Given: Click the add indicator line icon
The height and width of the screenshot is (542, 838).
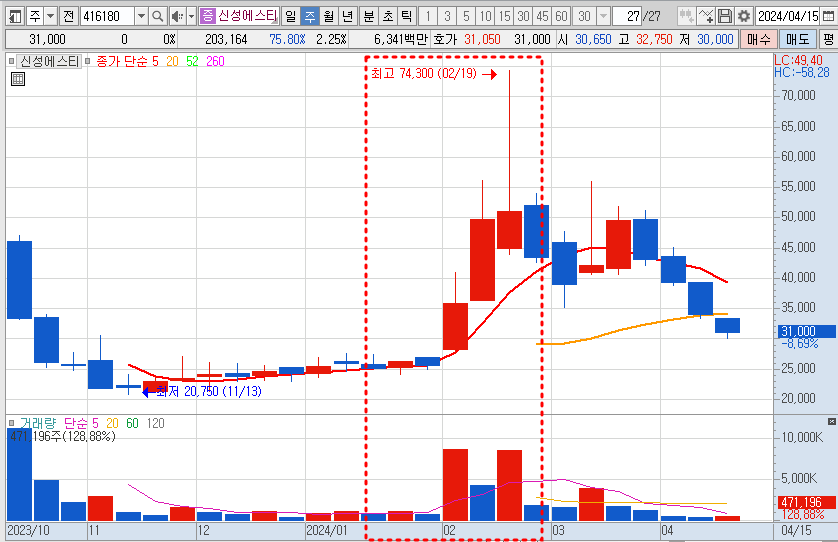Looking at the screenshot, I should (x=705, y=16).
